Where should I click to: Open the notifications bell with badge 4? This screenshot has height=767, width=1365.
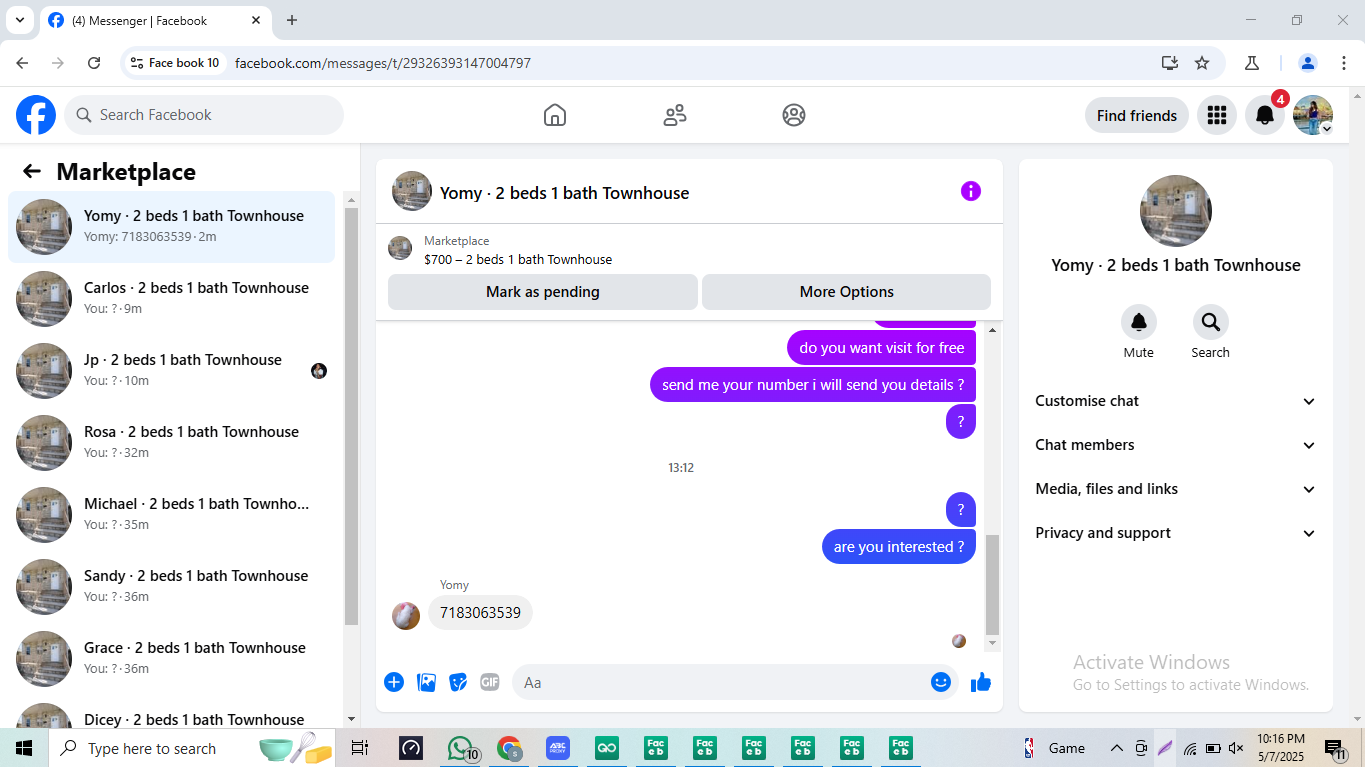click(x=1265, y=115)
